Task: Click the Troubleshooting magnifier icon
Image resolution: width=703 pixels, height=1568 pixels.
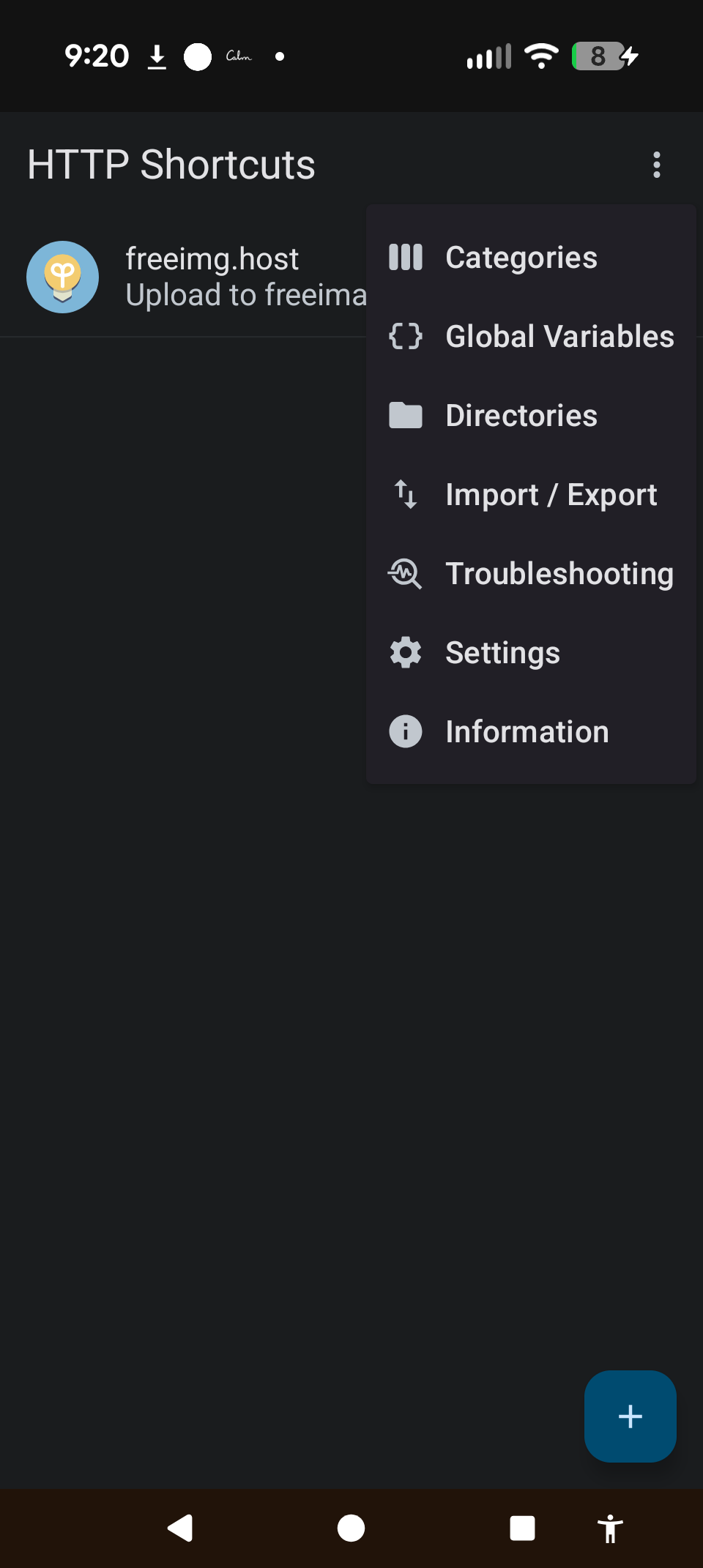Action: pos(405,573)
